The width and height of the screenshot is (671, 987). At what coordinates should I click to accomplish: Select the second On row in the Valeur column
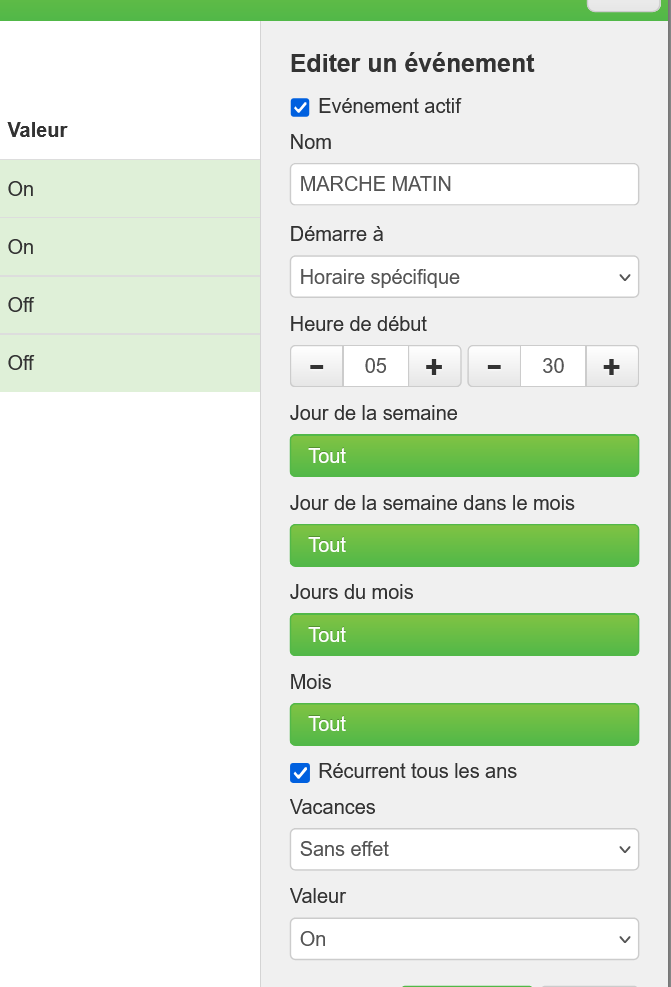point(130,247)
